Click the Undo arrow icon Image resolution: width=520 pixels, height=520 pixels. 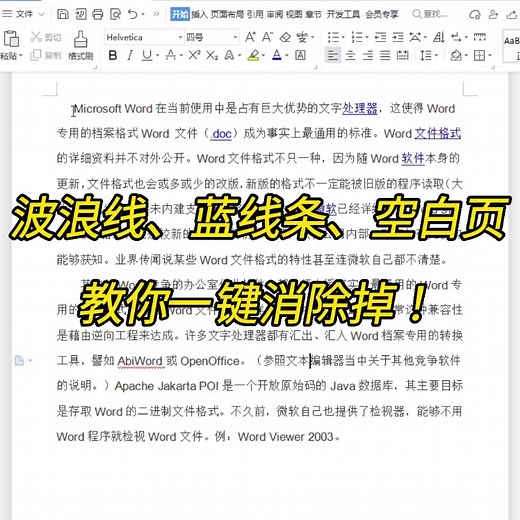pos(133,14)
